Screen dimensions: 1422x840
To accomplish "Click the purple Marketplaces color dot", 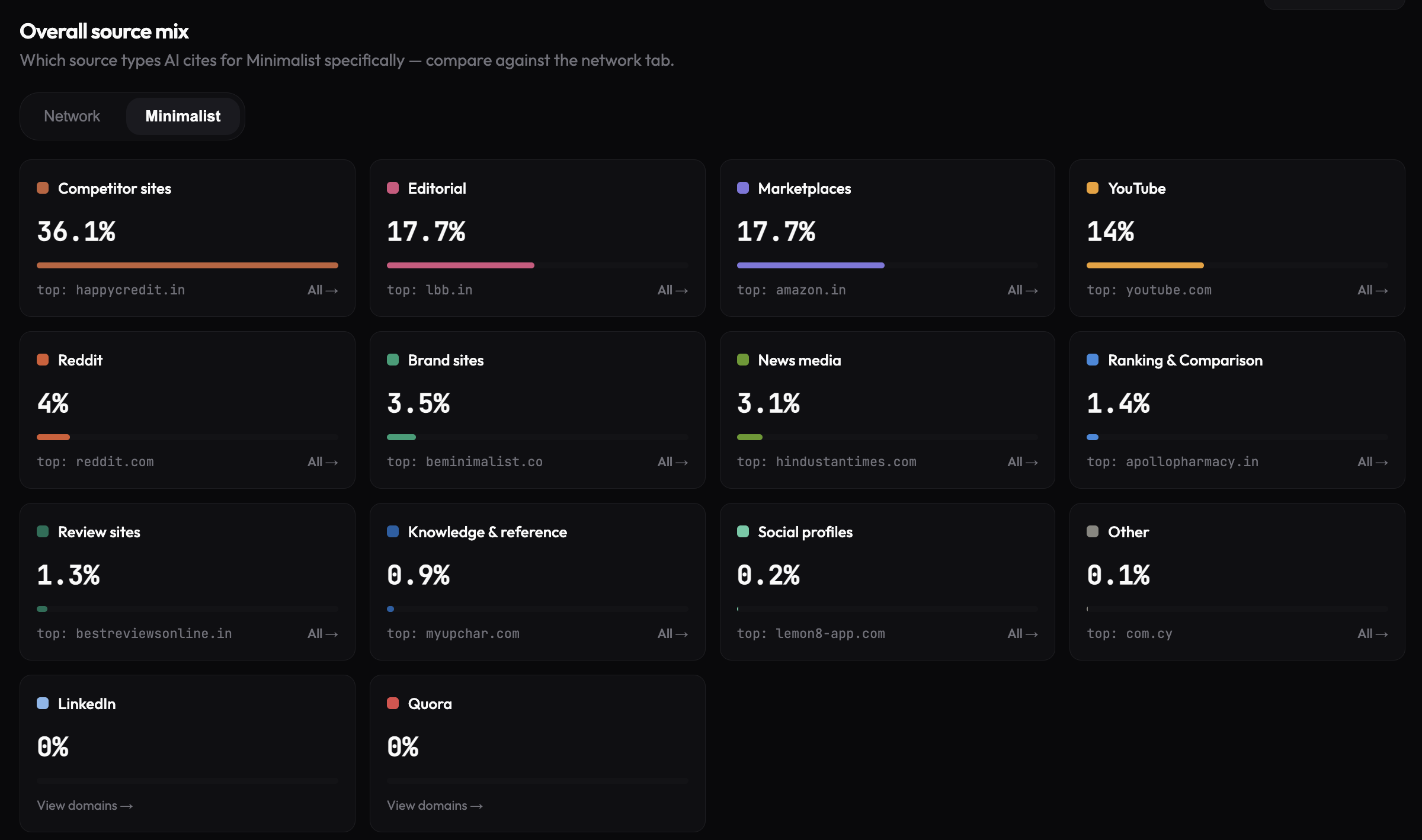I will pyautogui.click(x=743, y=188).
